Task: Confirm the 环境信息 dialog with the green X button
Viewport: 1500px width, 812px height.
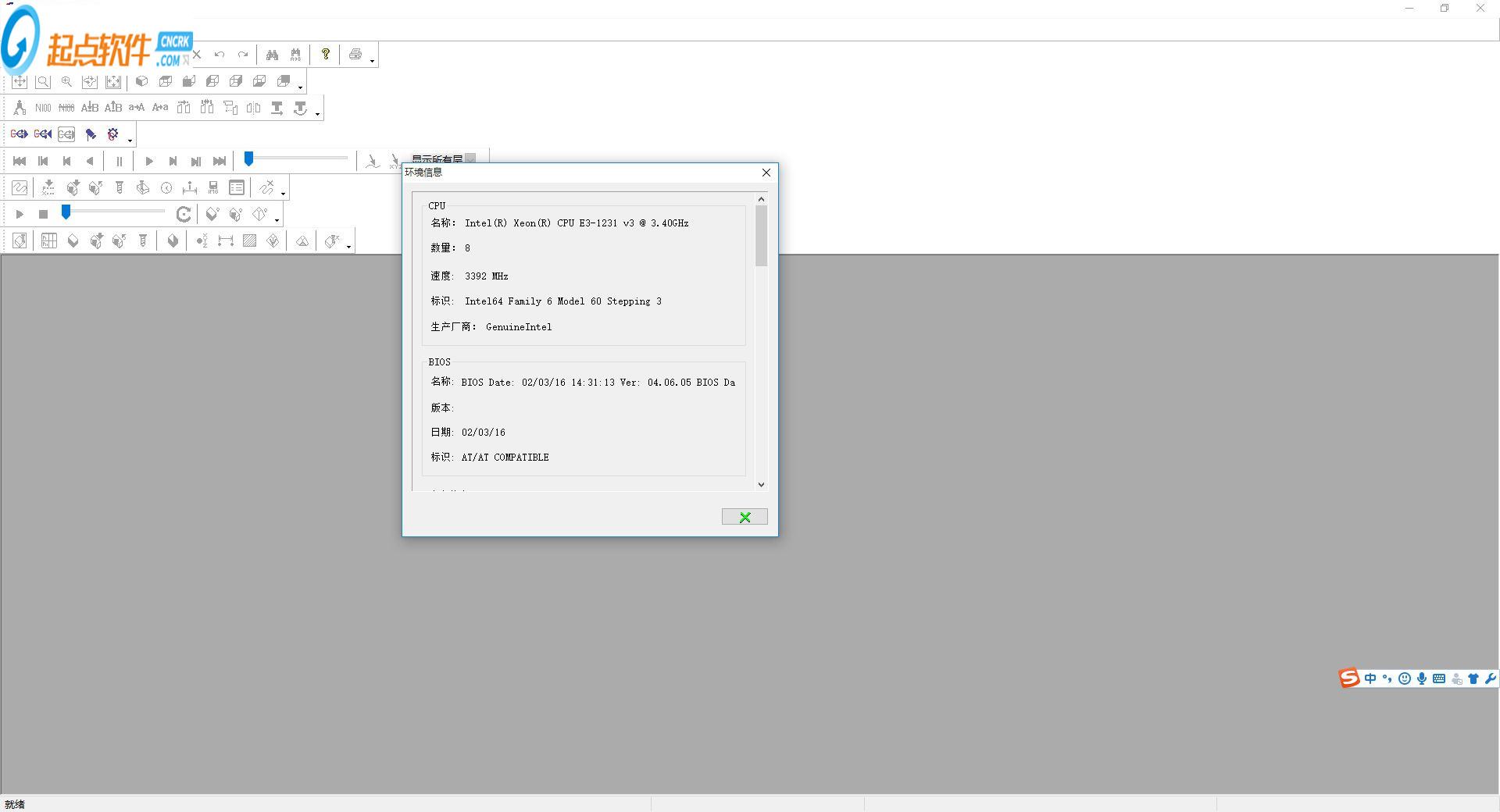Action: click(745, 517)
